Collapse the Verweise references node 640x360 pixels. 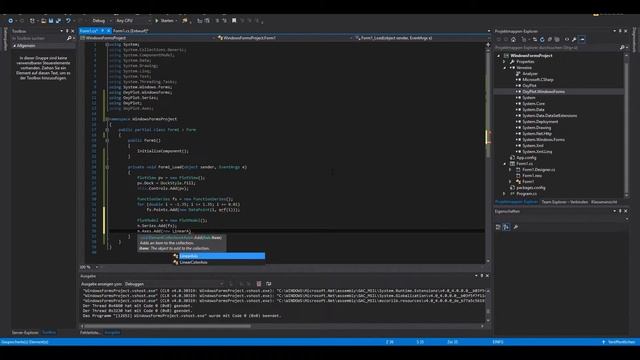[x=504, y=68]
